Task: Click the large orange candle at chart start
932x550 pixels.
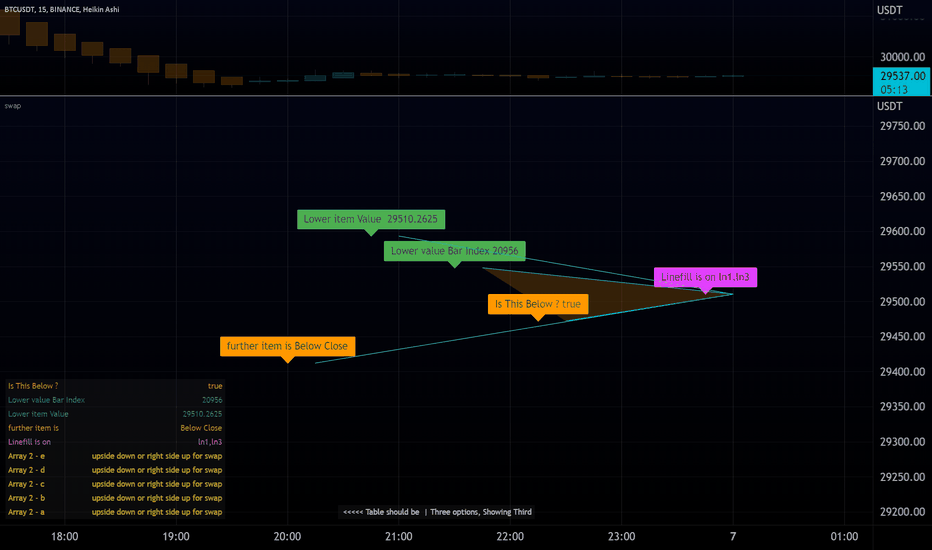Action: click(10, 23)
